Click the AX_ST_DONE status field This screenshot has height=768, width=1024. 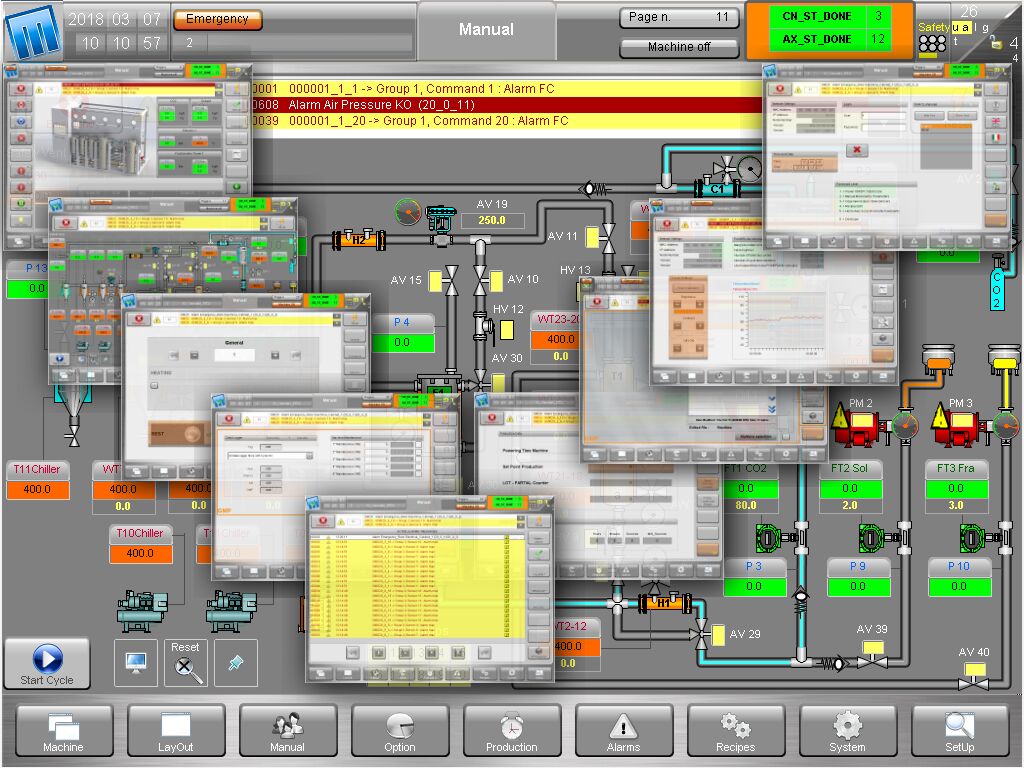click(828, 39)
